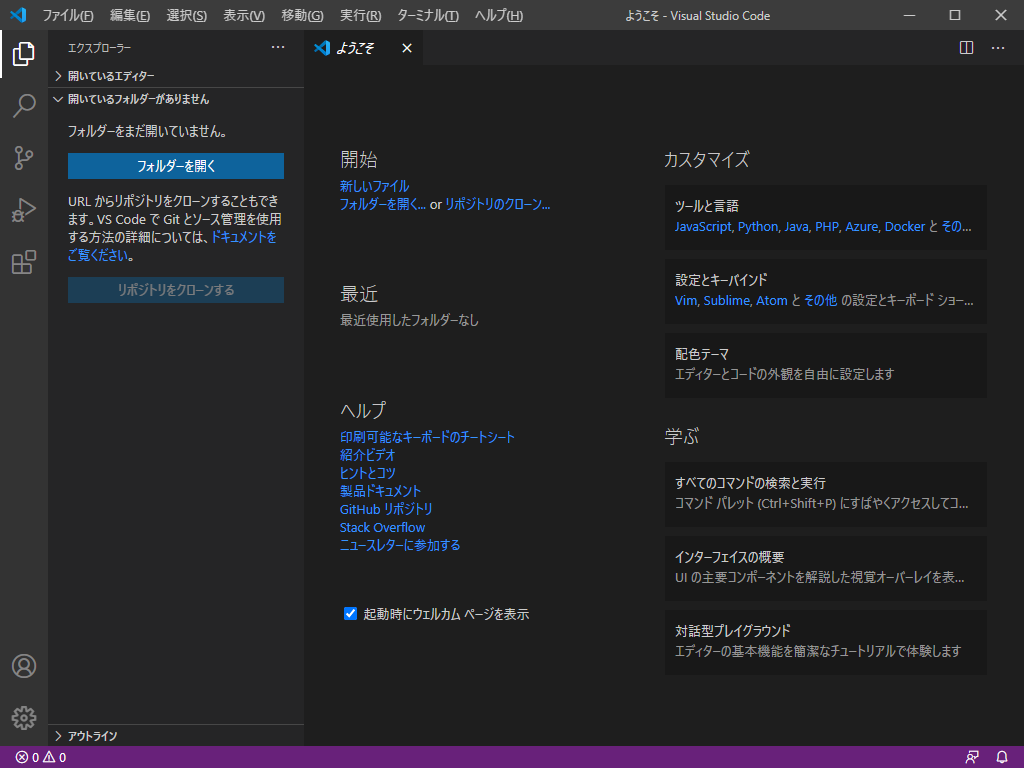This screenshot has width=1024, height=768.
Task: Click 最近使用したフォルダーなし text
Action: pos(409,320)
